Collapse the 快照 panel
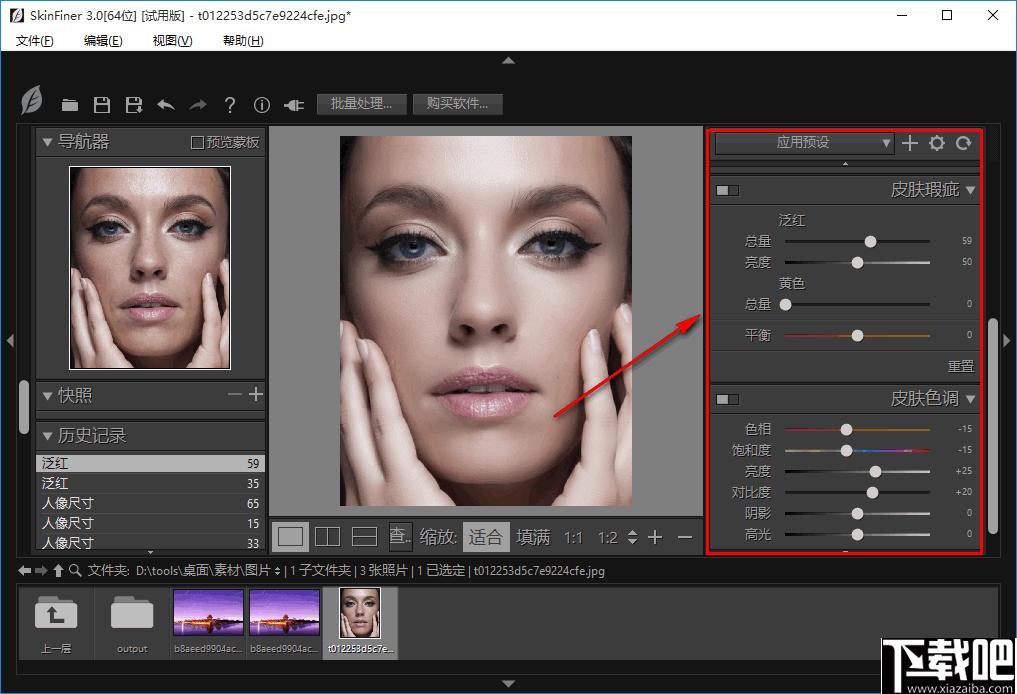 pos(47,396)
